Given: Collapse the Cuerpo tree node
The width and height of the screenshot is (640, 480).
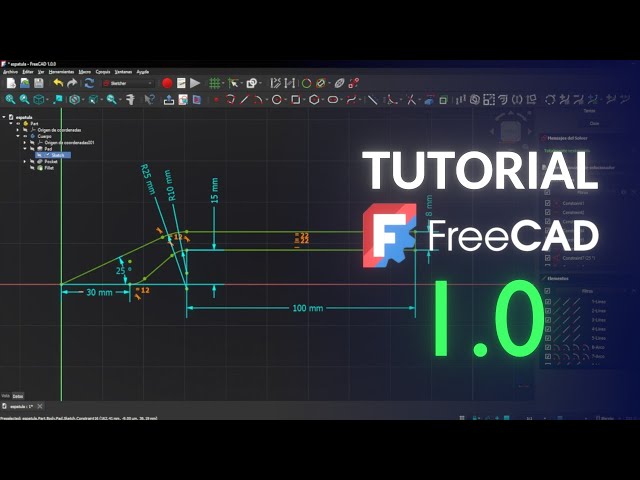Looking at the screenshot, I should click(18, 136).
